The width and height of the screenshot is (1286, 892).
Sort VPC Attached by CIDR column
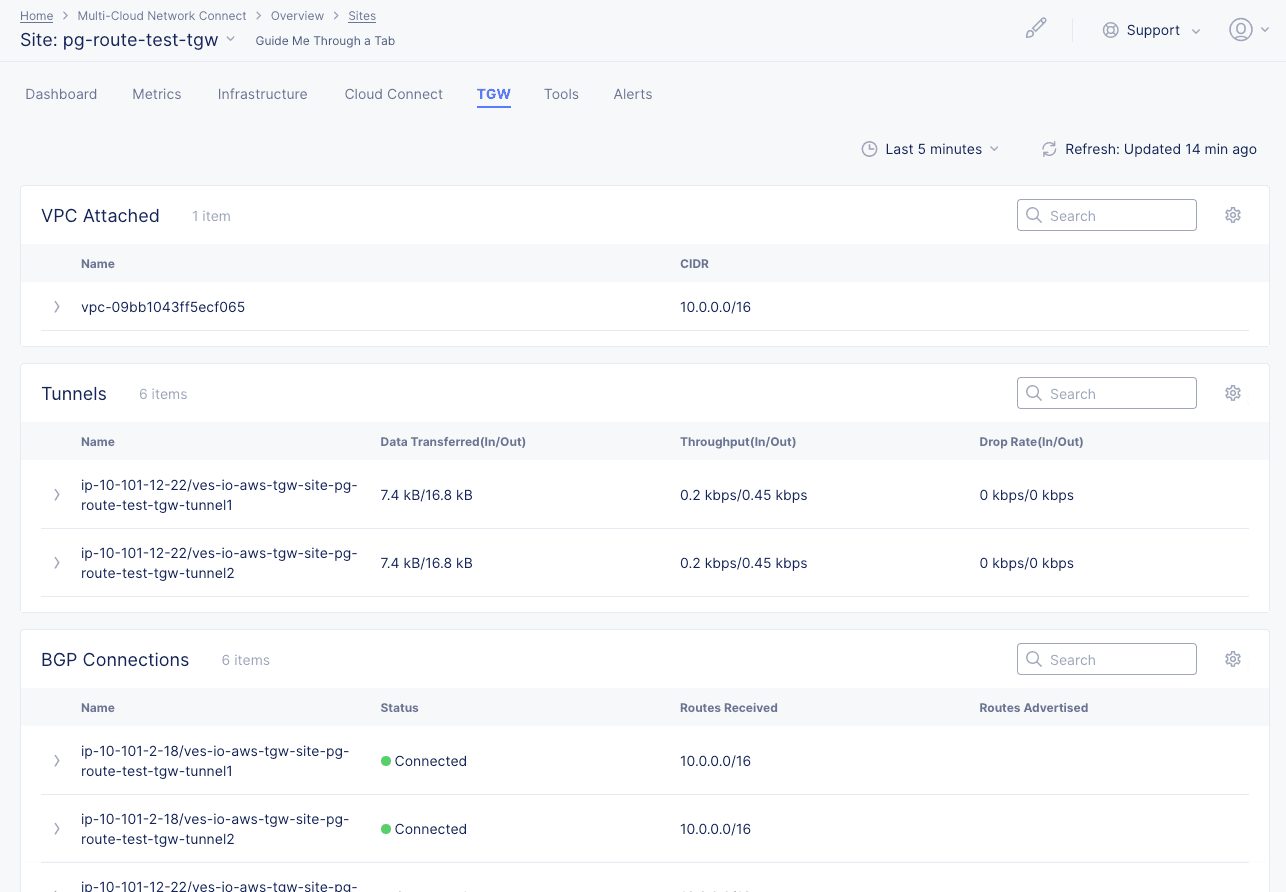coord(694,264)
